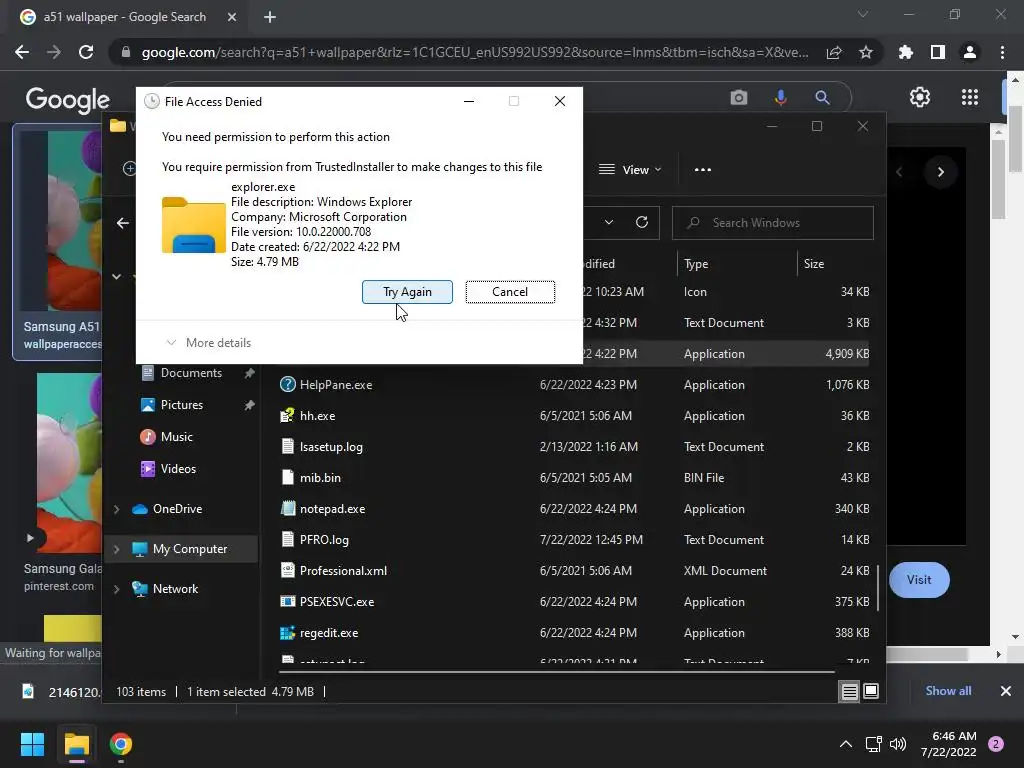Toggle Chrome side panel icon
The height and width of the screenshot is (768, 1024).
coord(938,52)
